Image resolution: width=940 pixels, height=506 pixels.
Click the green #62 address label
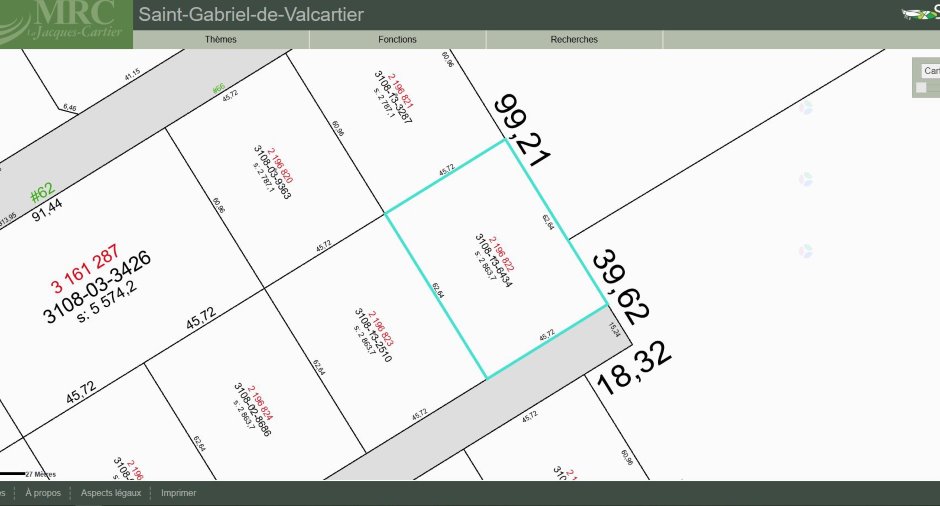point(42,193)
